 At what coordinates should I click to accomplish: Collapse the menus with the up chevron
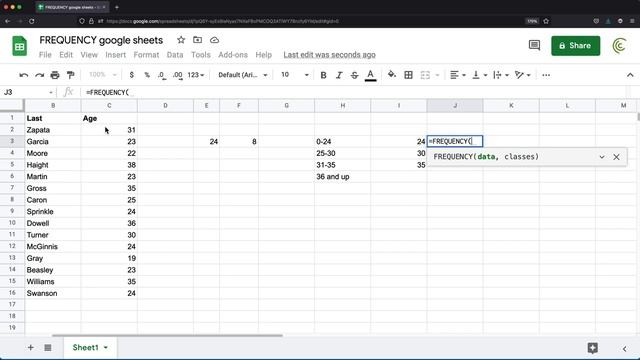click(630, 75)
